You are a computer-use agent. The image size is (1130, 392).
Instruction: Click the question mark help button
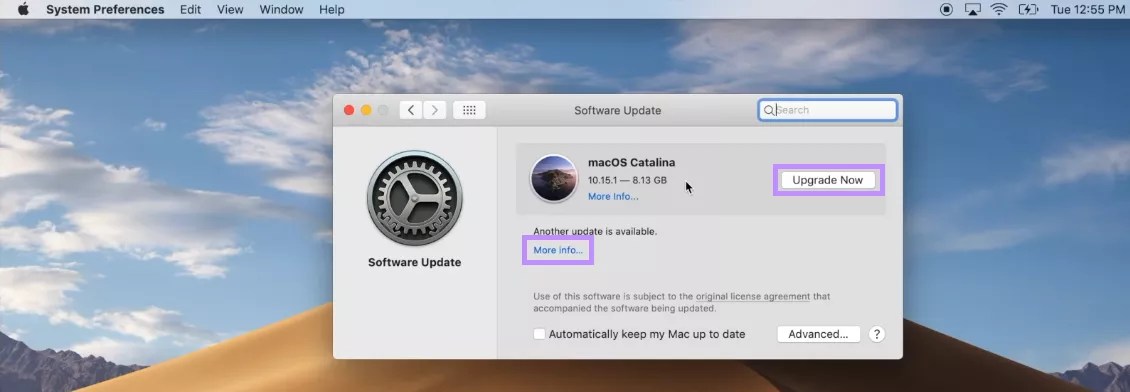click(x=876, y=334)
